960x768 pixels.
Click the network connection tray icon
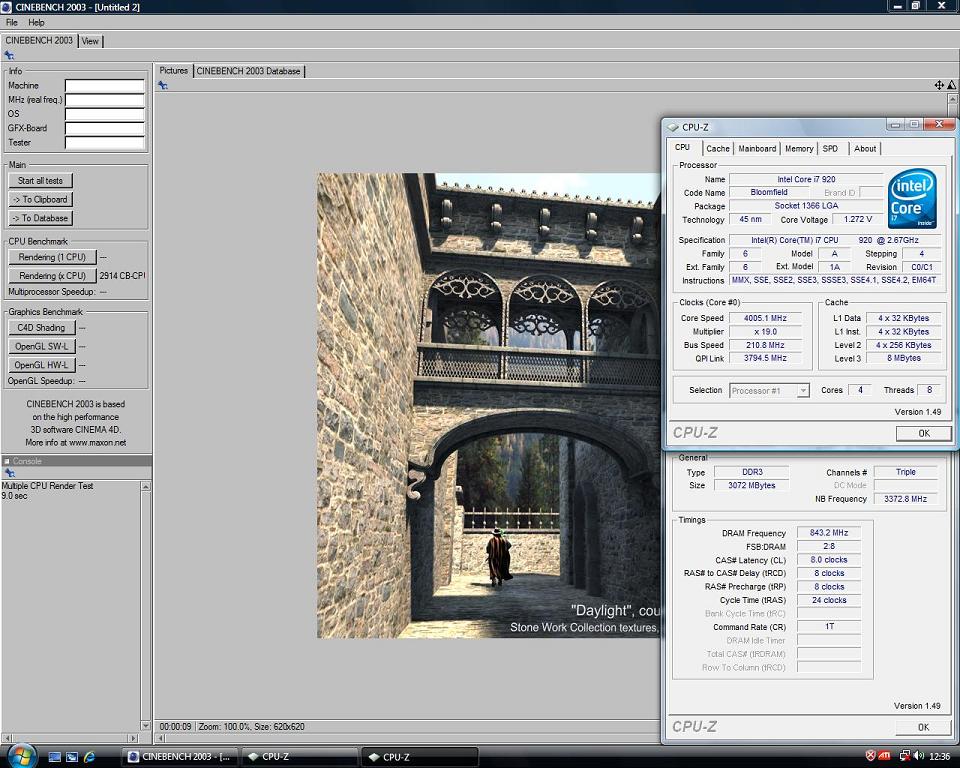point(904,756)
